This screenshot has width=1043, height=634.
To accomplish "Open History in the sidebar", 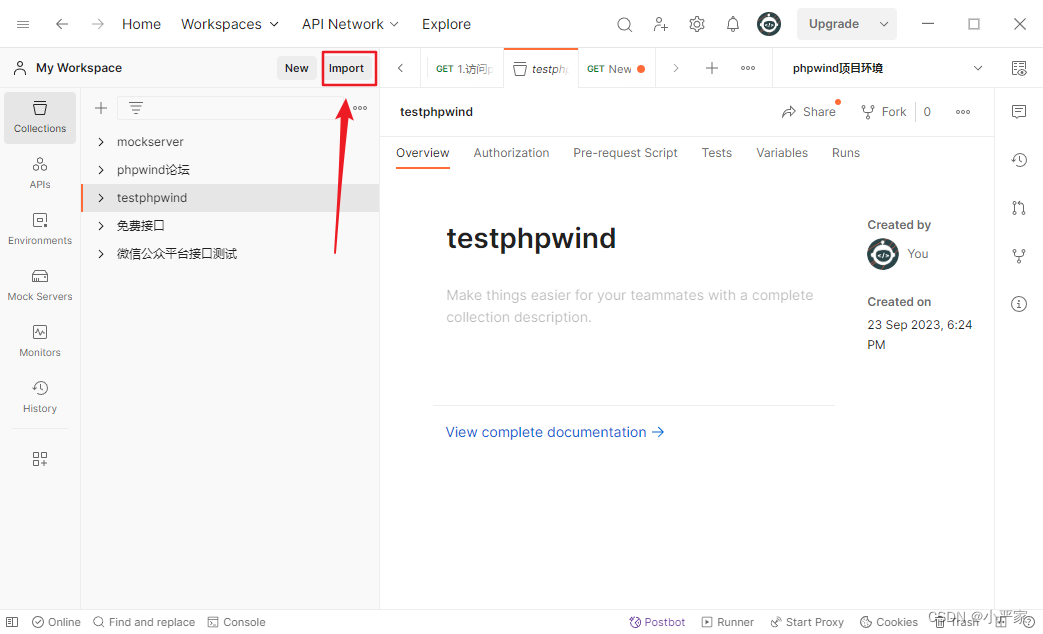I will 40,396.
